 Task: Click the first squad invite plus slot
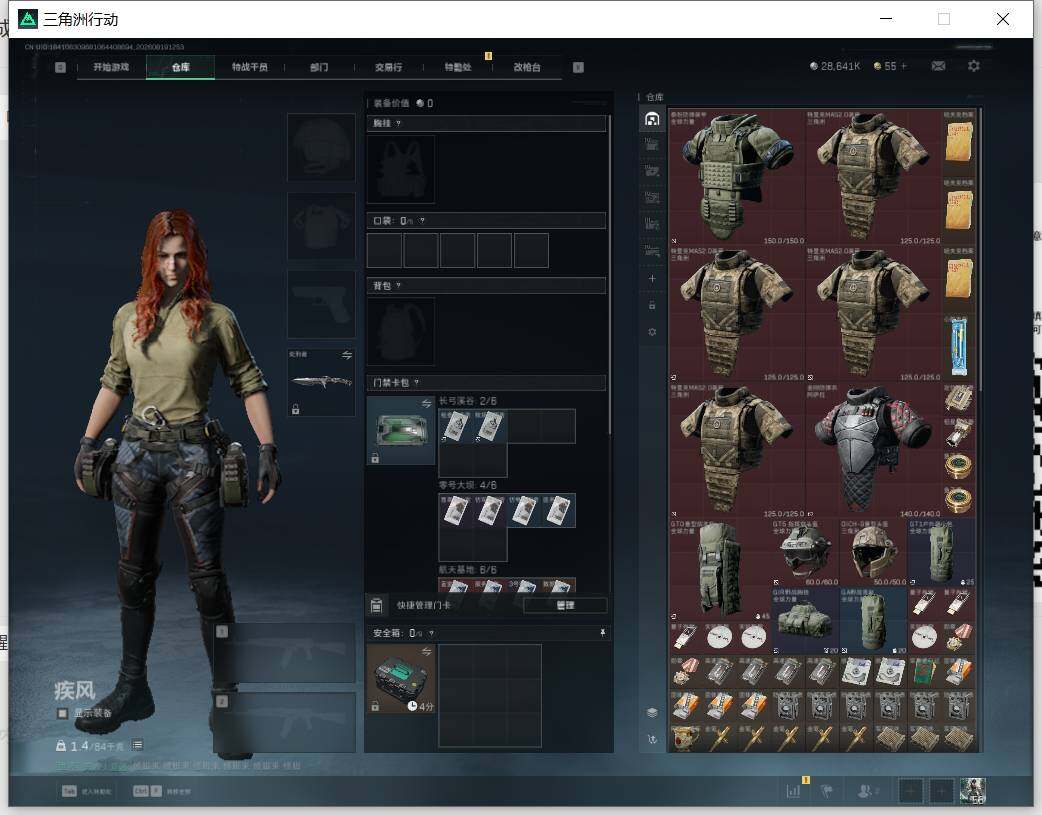click(x=910, y=791)
